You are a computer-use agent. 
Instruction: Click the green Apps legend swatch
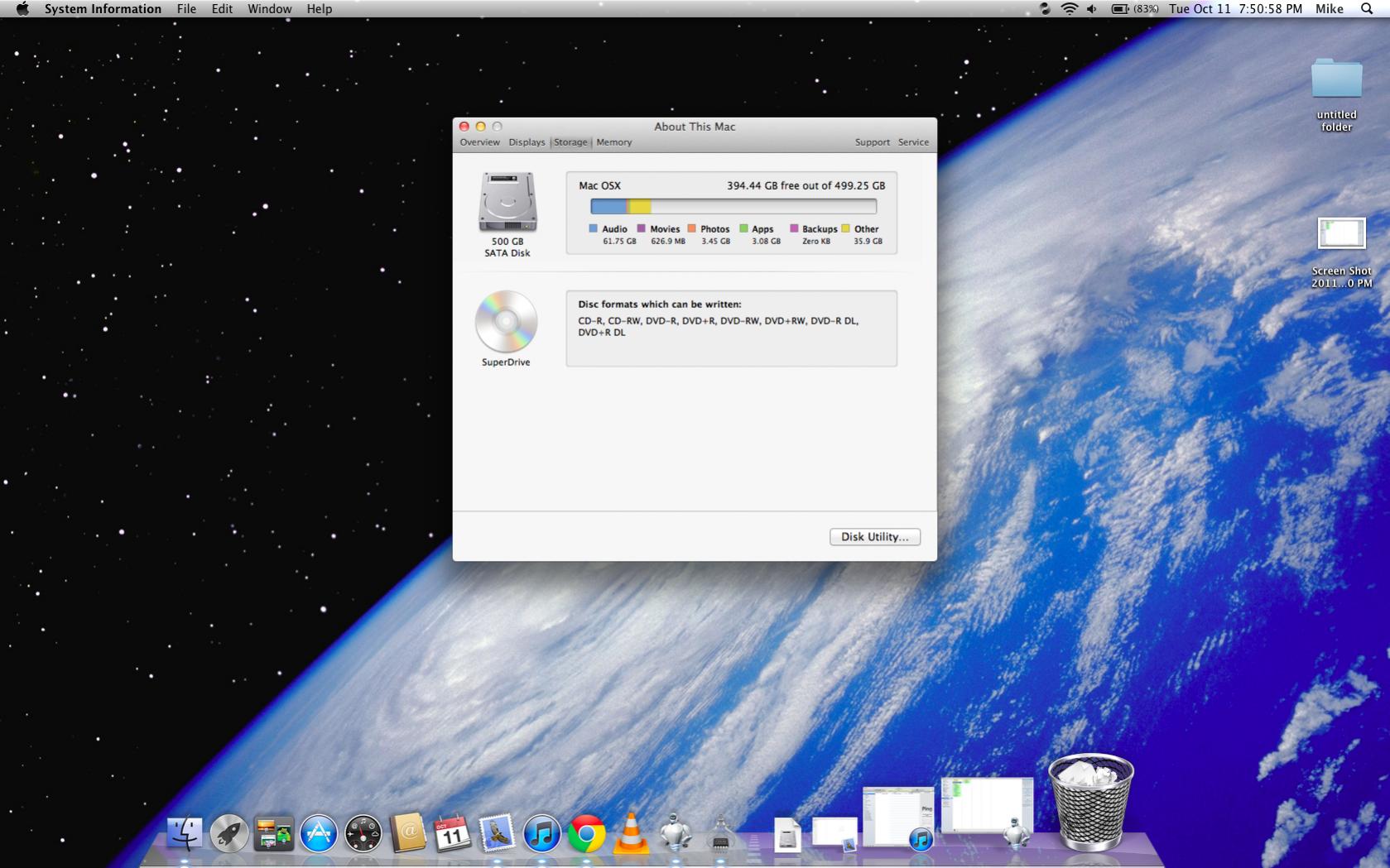point(743,228)
